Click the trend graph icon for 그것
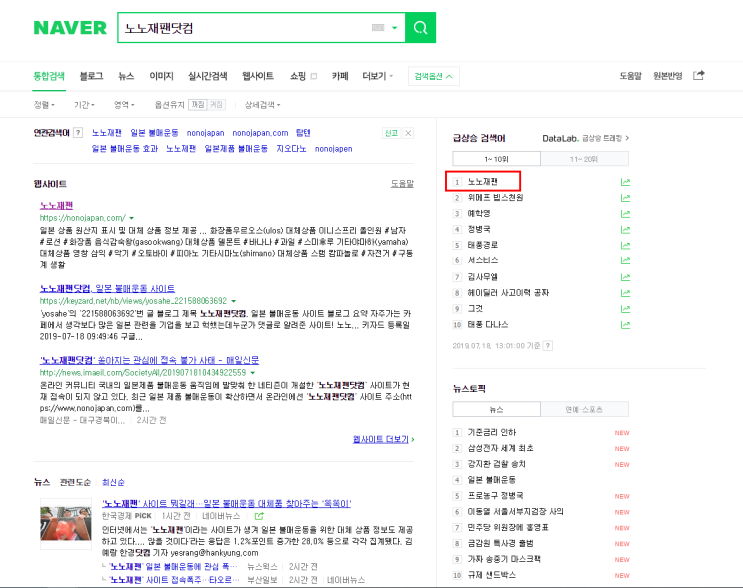Viewport: 743px width, 588px height. (x=625, y=309)
